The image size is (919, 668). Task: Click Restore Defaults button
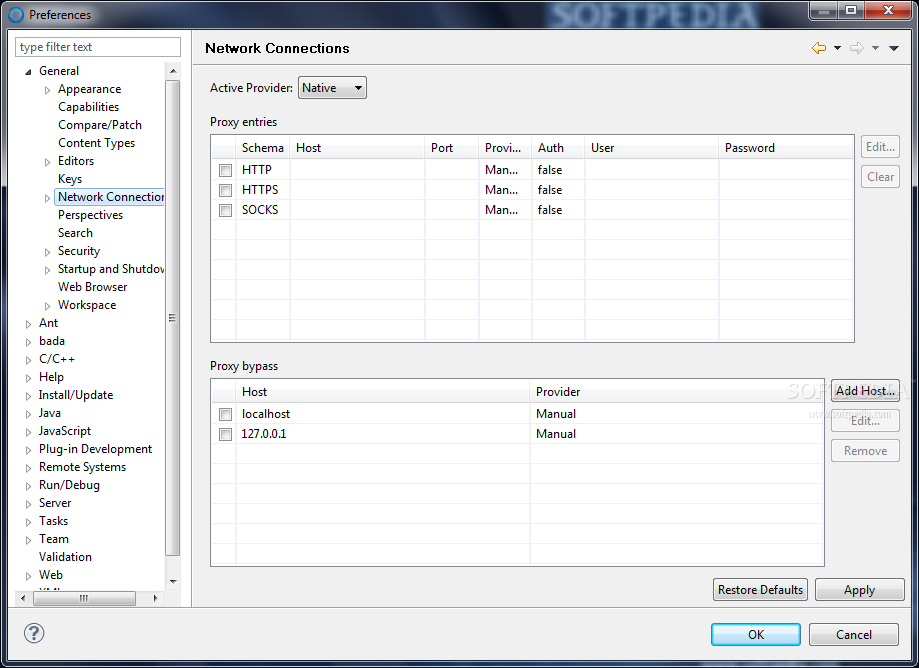tap(760, 590)
